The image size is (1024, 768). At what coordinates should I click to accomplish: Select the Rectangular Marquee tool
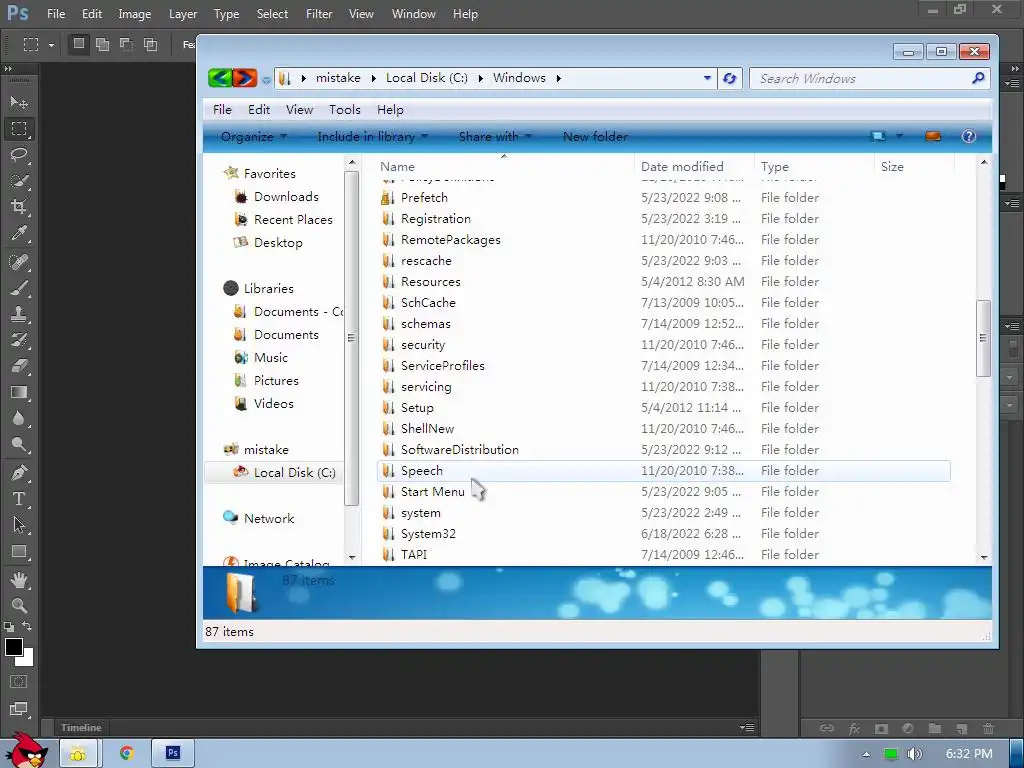[x=19, y=129]
